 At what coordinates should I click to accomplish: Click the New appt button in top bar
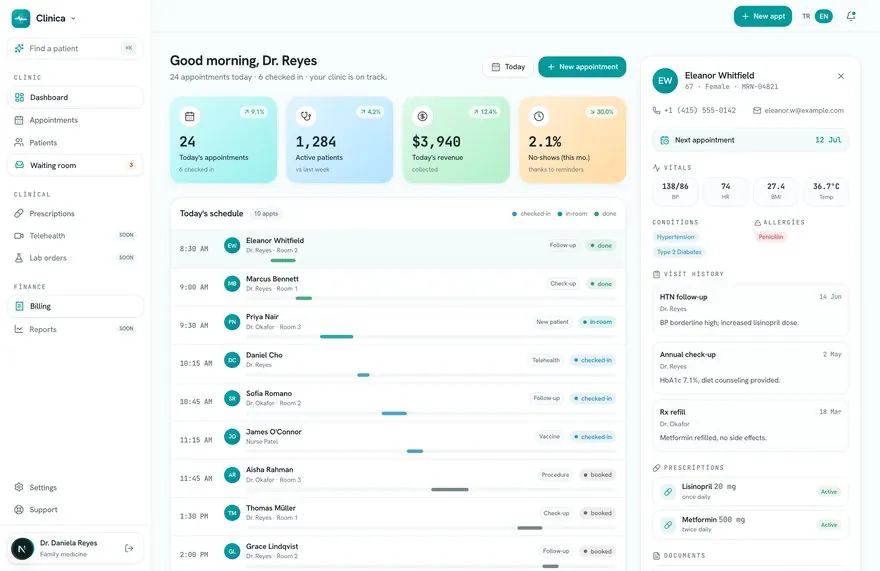pyautogui.click(x=763, y=16)
